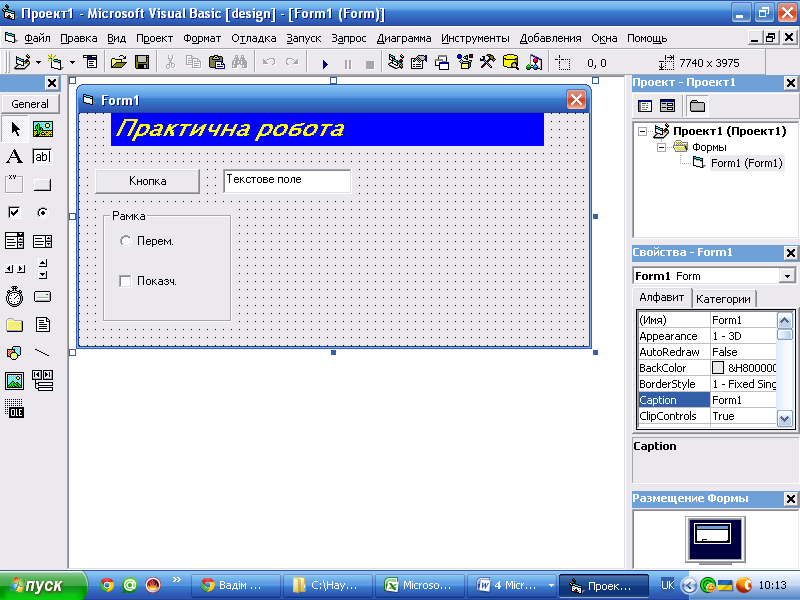Select the CheckBox tool in toolbox
The height and width of the screenshot is (600, 800).
tap(15, 212)
